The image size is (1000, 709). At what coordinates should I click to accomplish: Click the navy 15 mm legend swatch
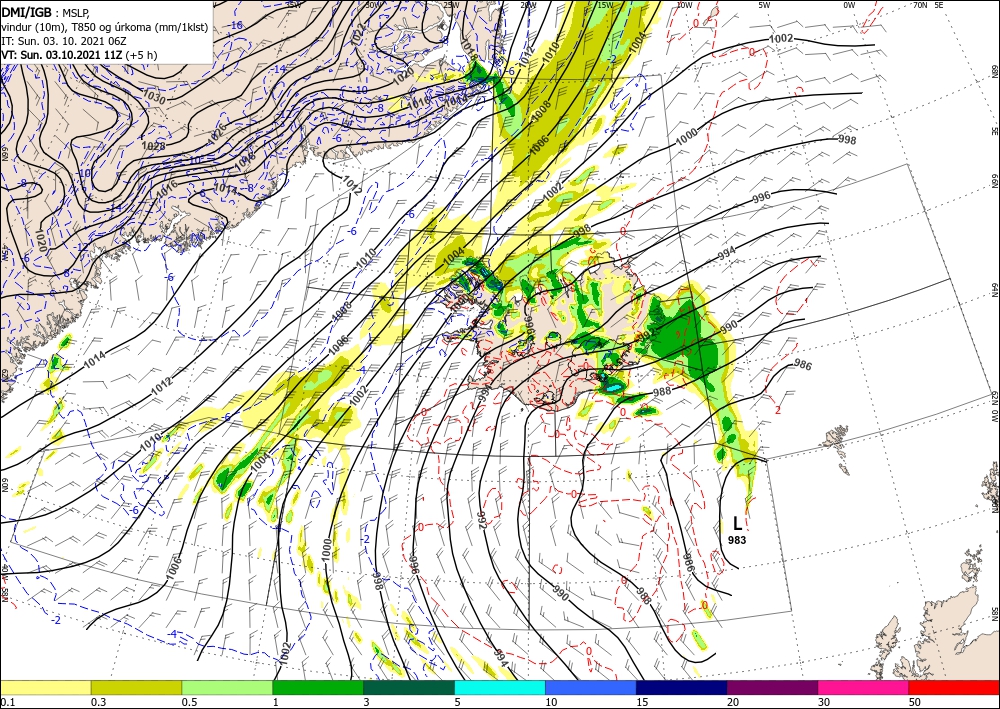click(682, 687)
